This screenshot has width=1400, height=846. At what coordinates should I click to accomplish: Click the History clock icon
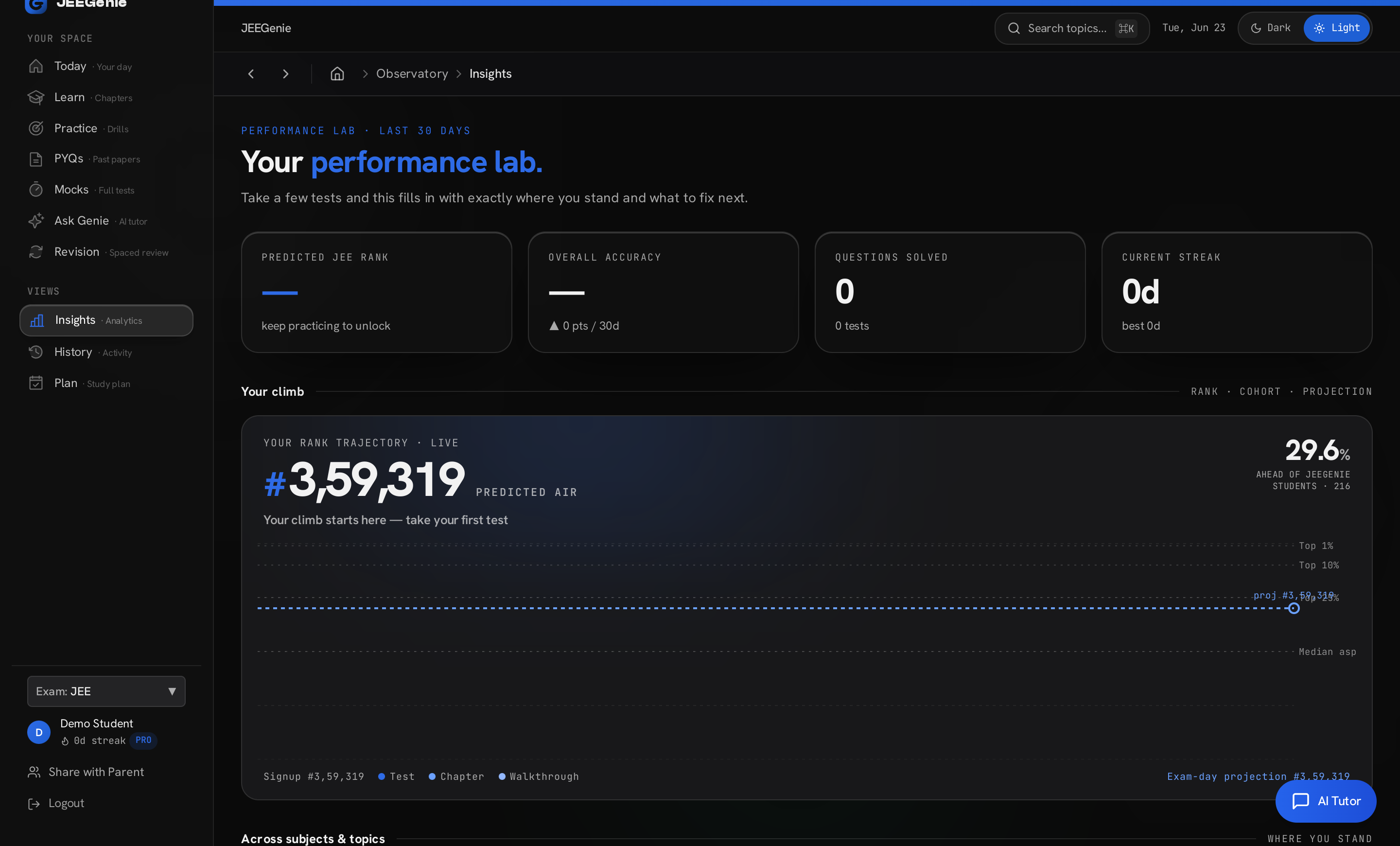click(36, 352)
